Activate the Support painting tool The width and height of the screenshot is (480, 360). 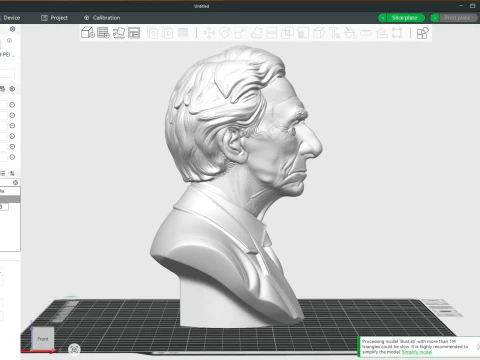pos(303,33)
